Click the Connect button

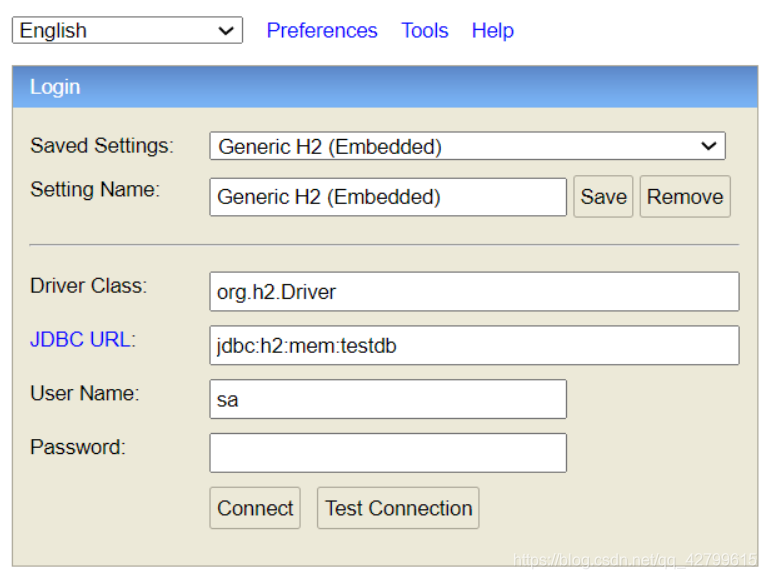255,508
